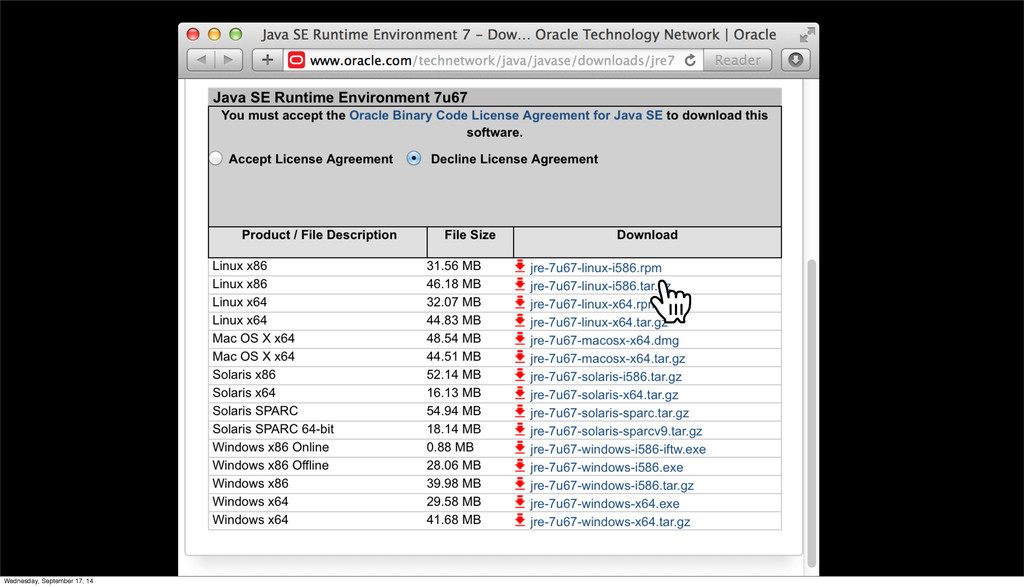Download jre-7u67-solaris-sparc.tar.gz link

click(609, 413)
